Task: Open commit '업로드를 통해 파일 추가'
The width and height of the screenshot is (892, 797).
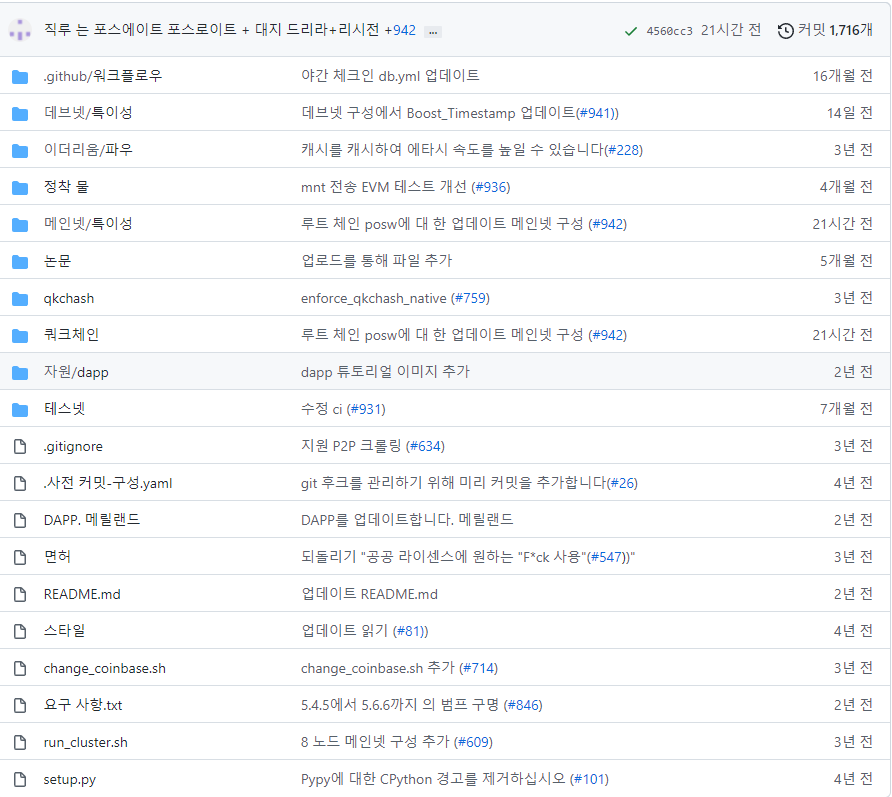Action: (377, 261)
